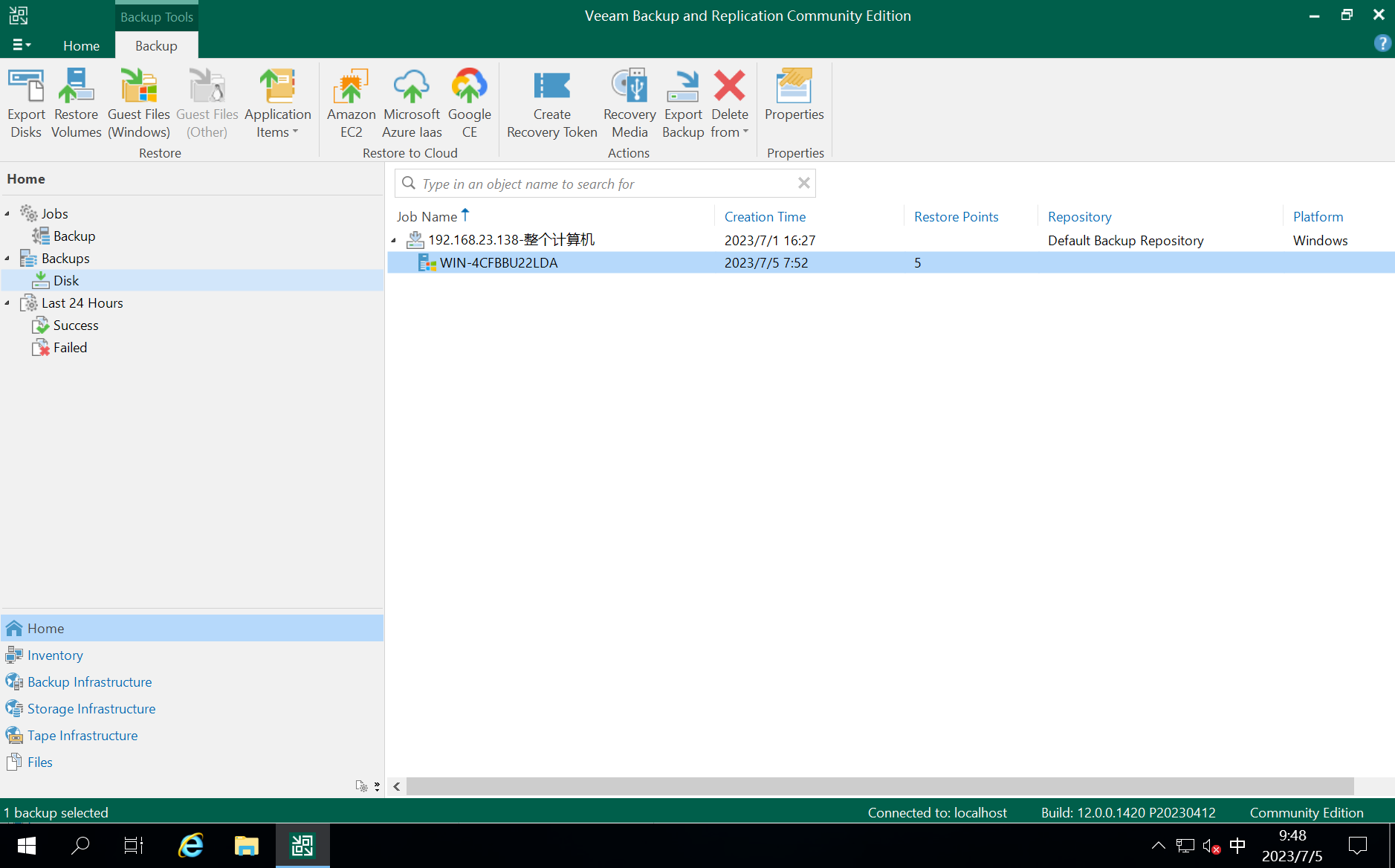Viewport: 1395px width, 868px height.
Task: Open the Application Items restore menu
Action: (x=278, y=103)
